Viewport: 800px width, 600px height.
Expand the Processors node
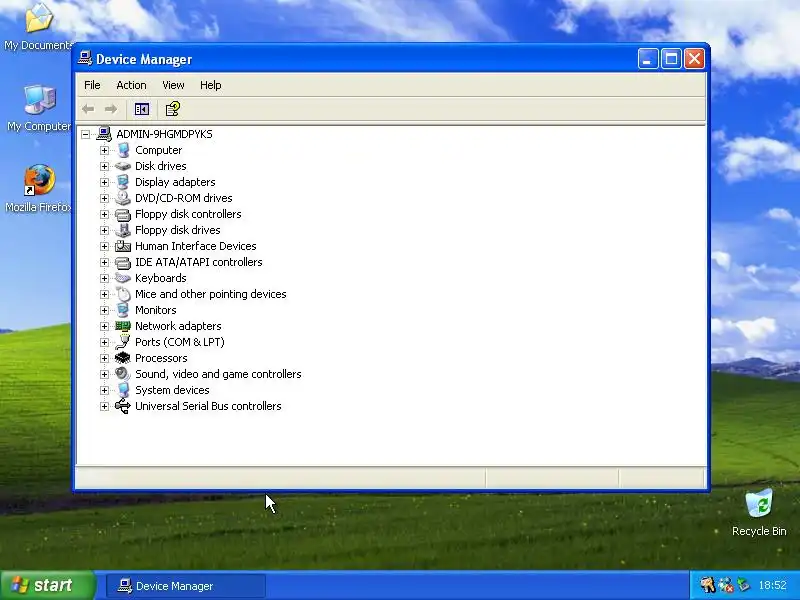(105, 358)
